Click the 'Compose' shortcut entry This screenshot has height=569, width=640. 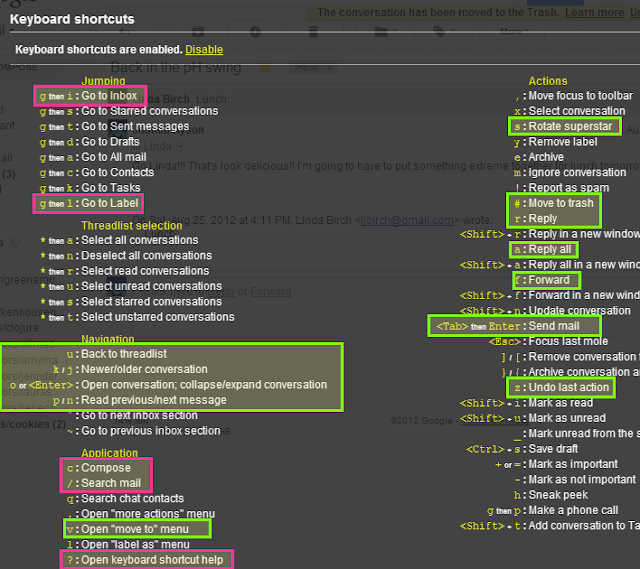coord(99,468)
